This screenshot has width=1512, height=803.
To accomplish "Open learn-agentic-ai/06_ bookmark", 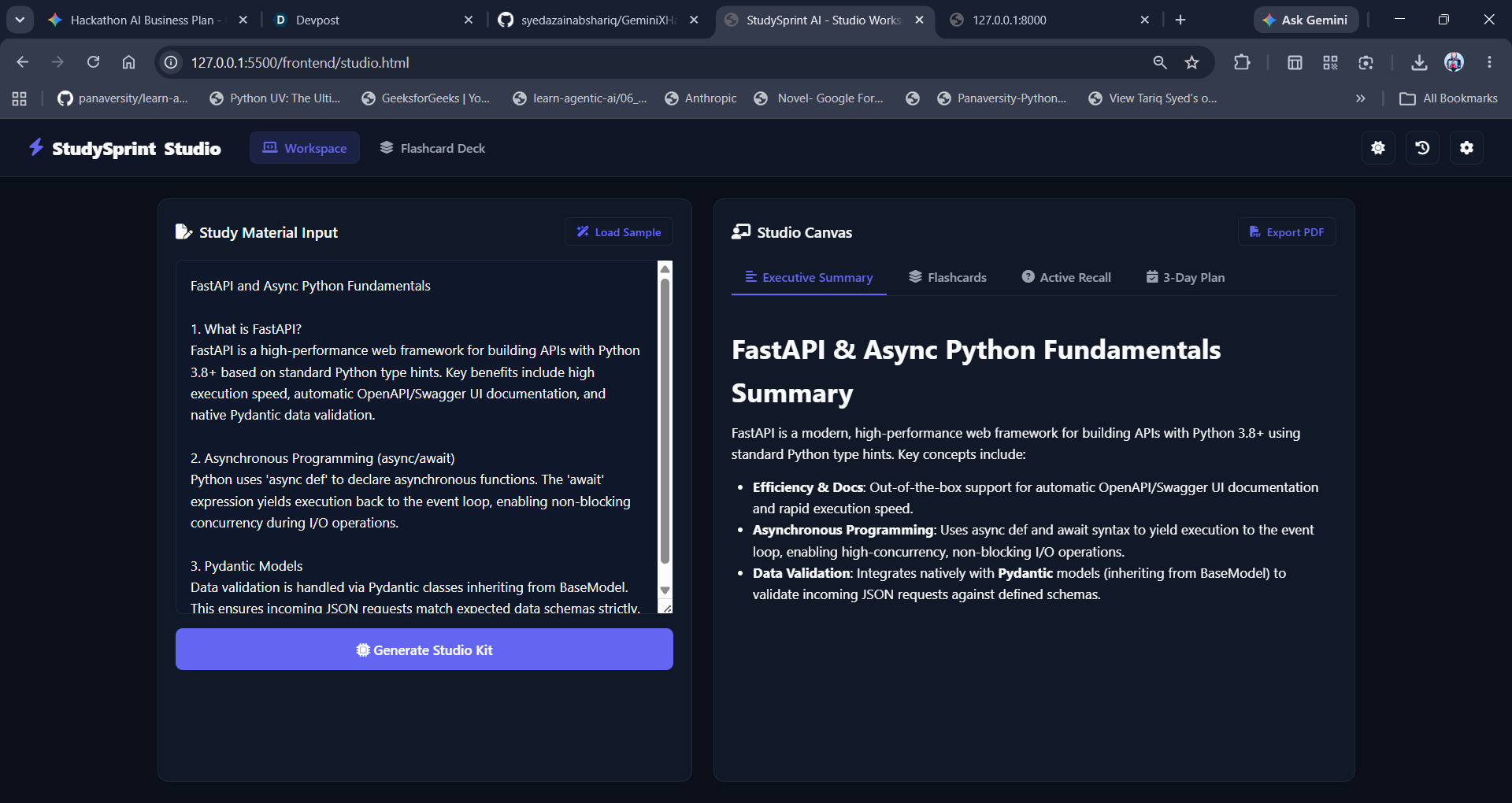I will 580,98.
